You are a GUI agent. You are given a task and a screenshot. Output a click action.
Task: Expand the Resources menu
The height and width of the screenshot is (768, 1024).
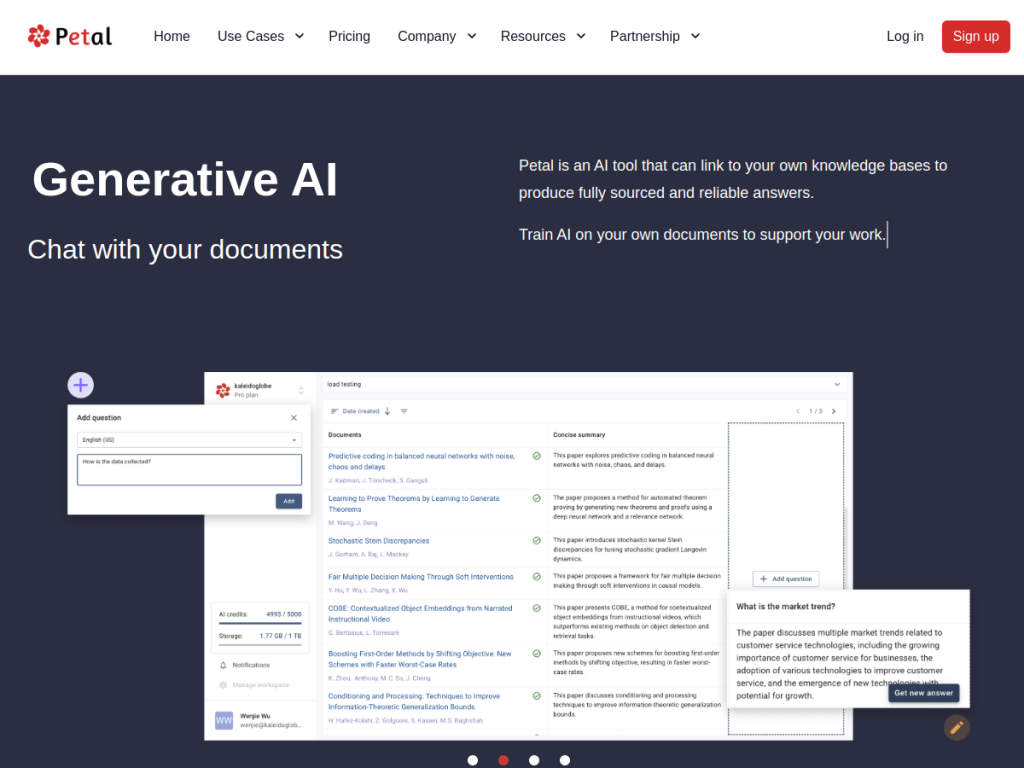coord(543,37)
